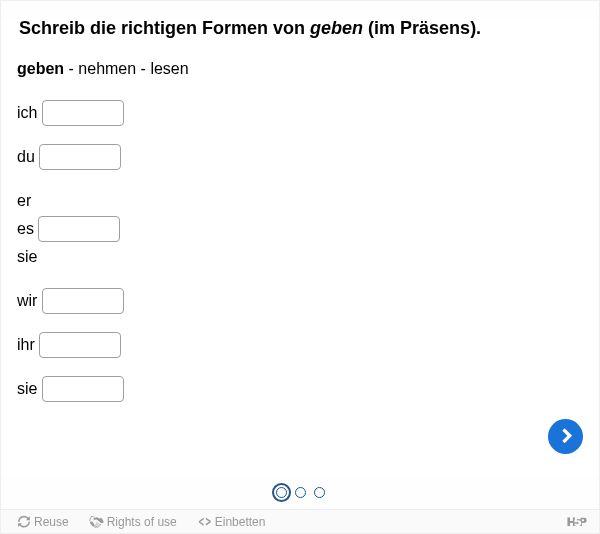
Task: Jump to the third progress dot
Action: pos(319,492)
